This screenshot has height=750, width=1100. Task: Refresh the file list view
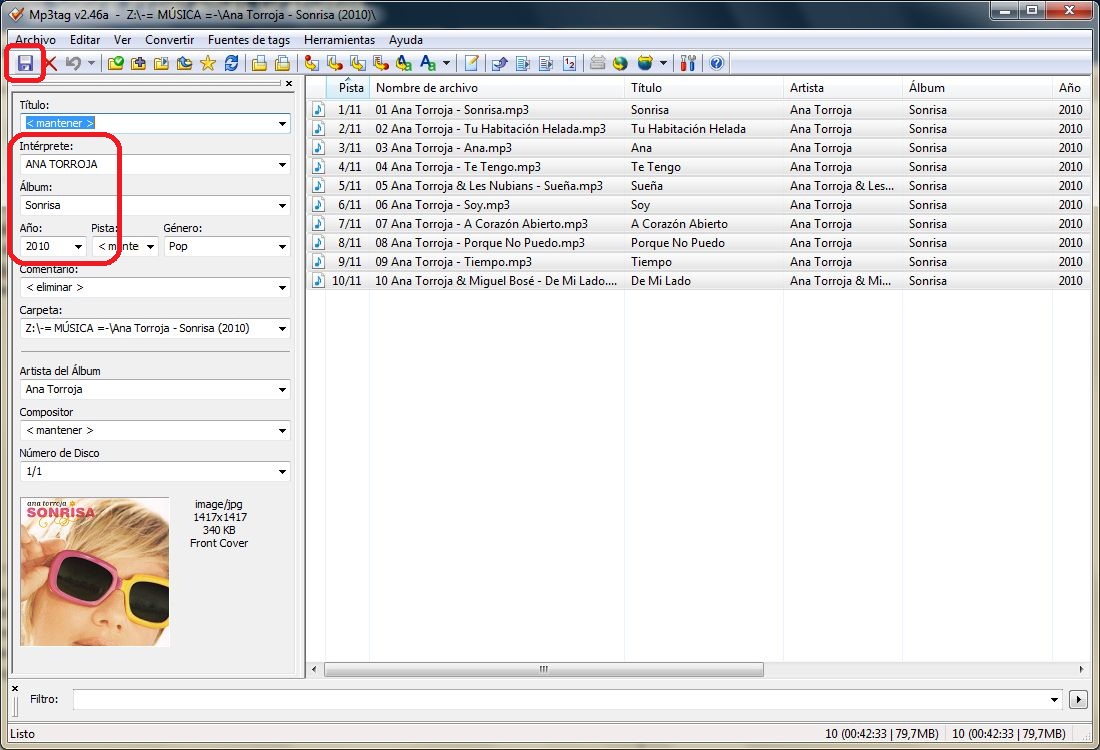(x=231, y=63)
